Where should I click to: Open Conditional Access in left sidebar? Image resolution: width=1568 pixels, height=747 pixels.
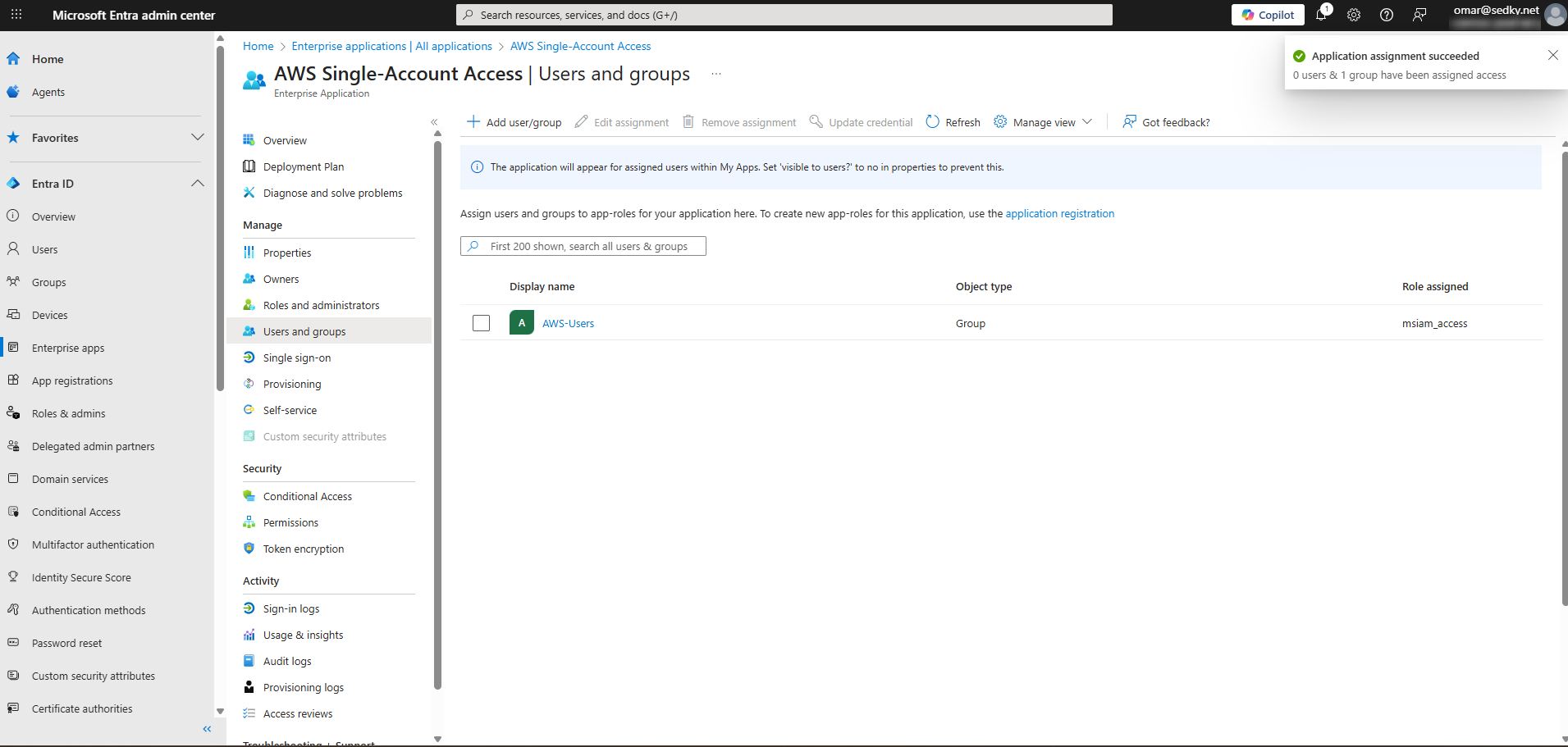75,512
